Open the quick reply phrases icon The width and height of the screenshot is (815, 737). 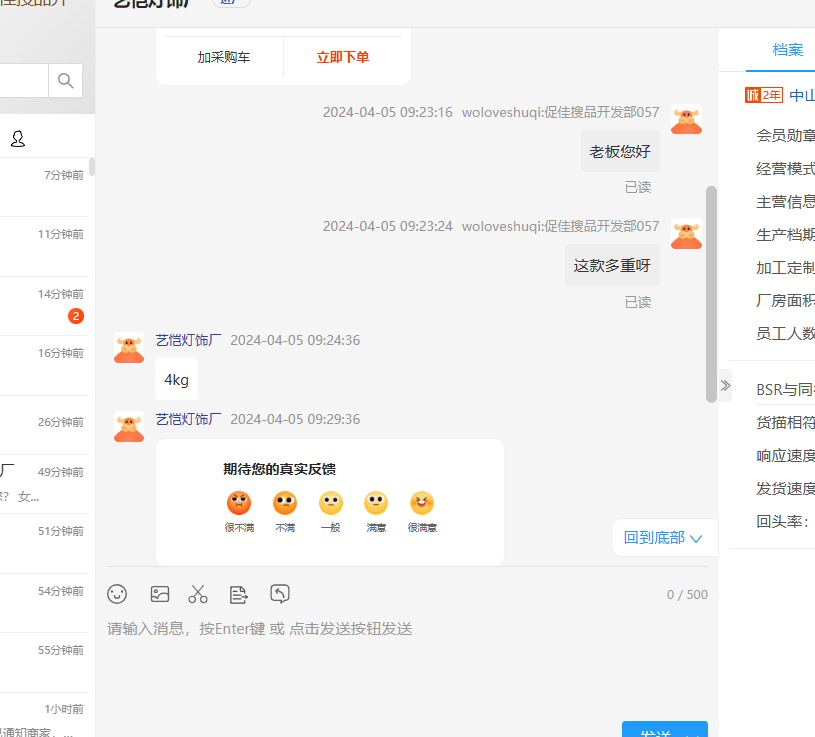coord(239,594)
